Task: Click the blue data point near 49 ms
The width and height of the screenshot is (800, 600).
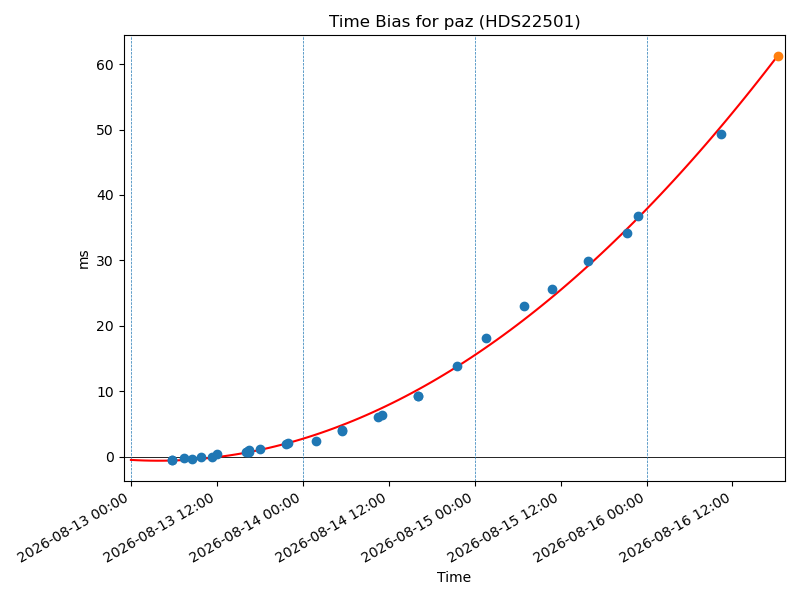Action: tap(721, 135)
